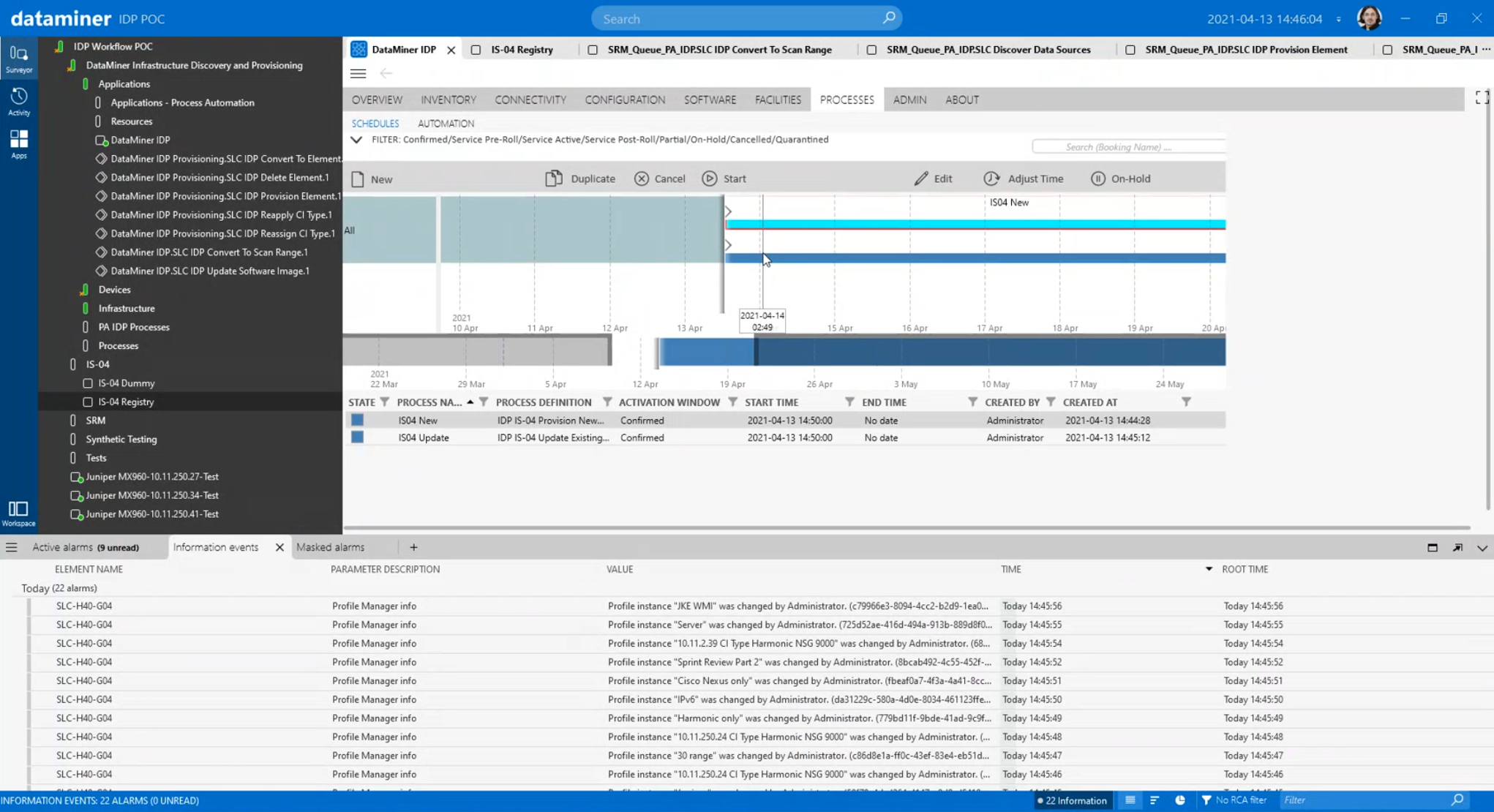Open Juniper MX960-10.11.250.27-Test element
Image resolution: width=1494 pixels, height=812 pixels.
(x=152, y=476)
